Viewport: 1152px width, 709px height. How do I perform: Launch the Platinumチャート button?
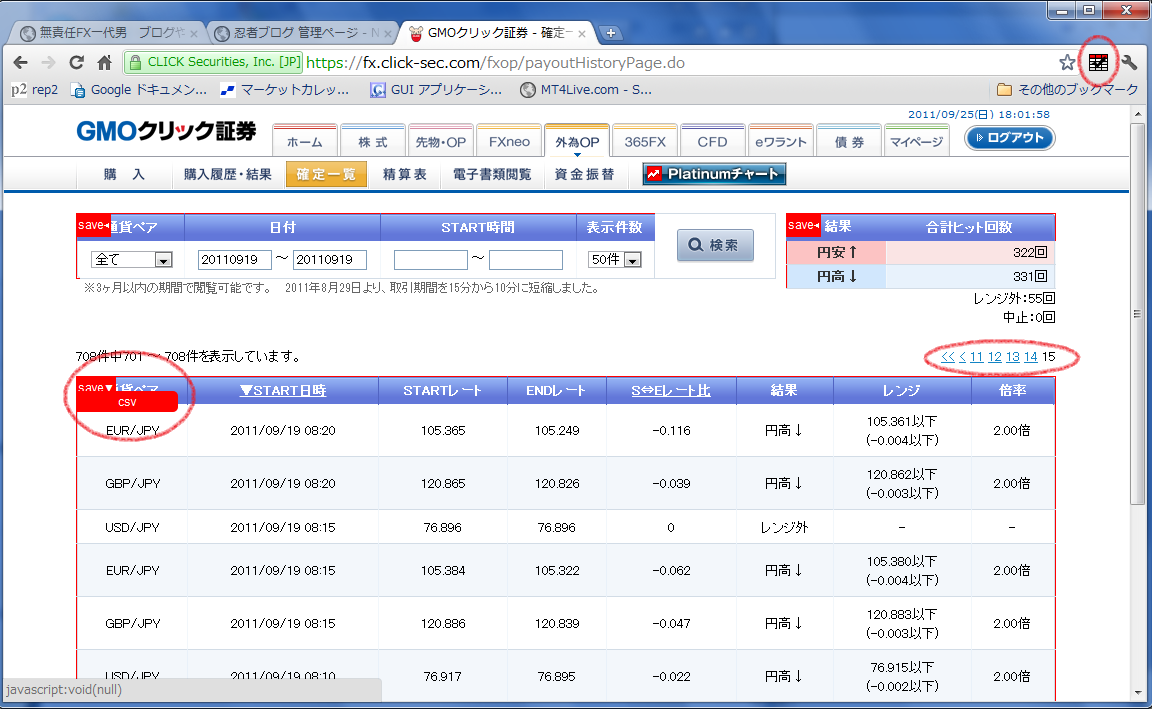click(x=714, y=174)
